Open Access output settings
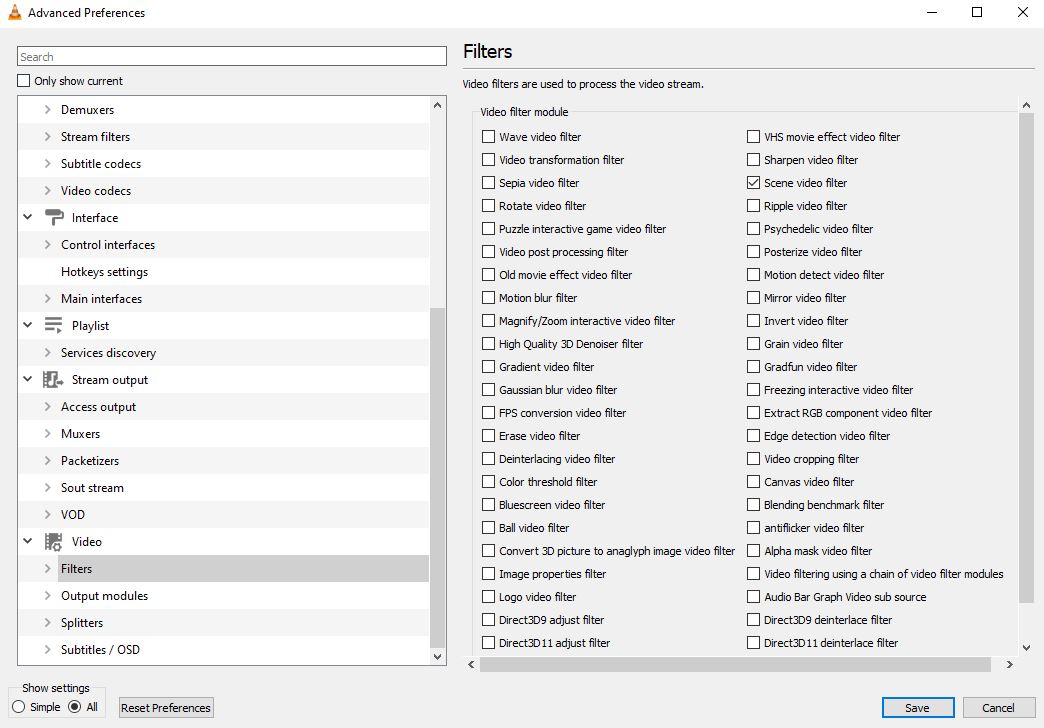The height and width of the screenshot is (728, 1044). pos(99,406)
